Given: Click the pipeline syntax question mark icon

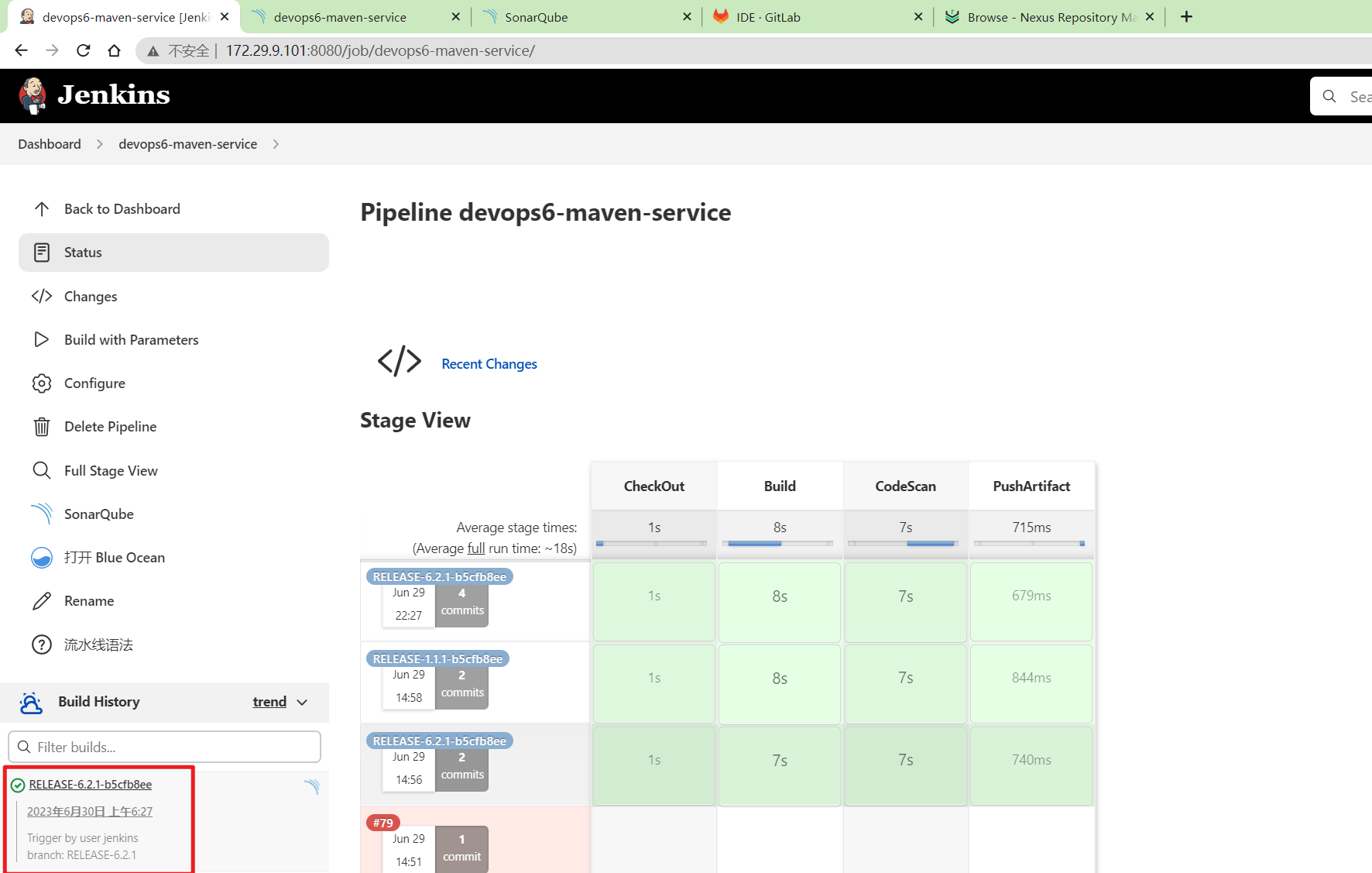Looking at the screenshot, I should 42,644.
